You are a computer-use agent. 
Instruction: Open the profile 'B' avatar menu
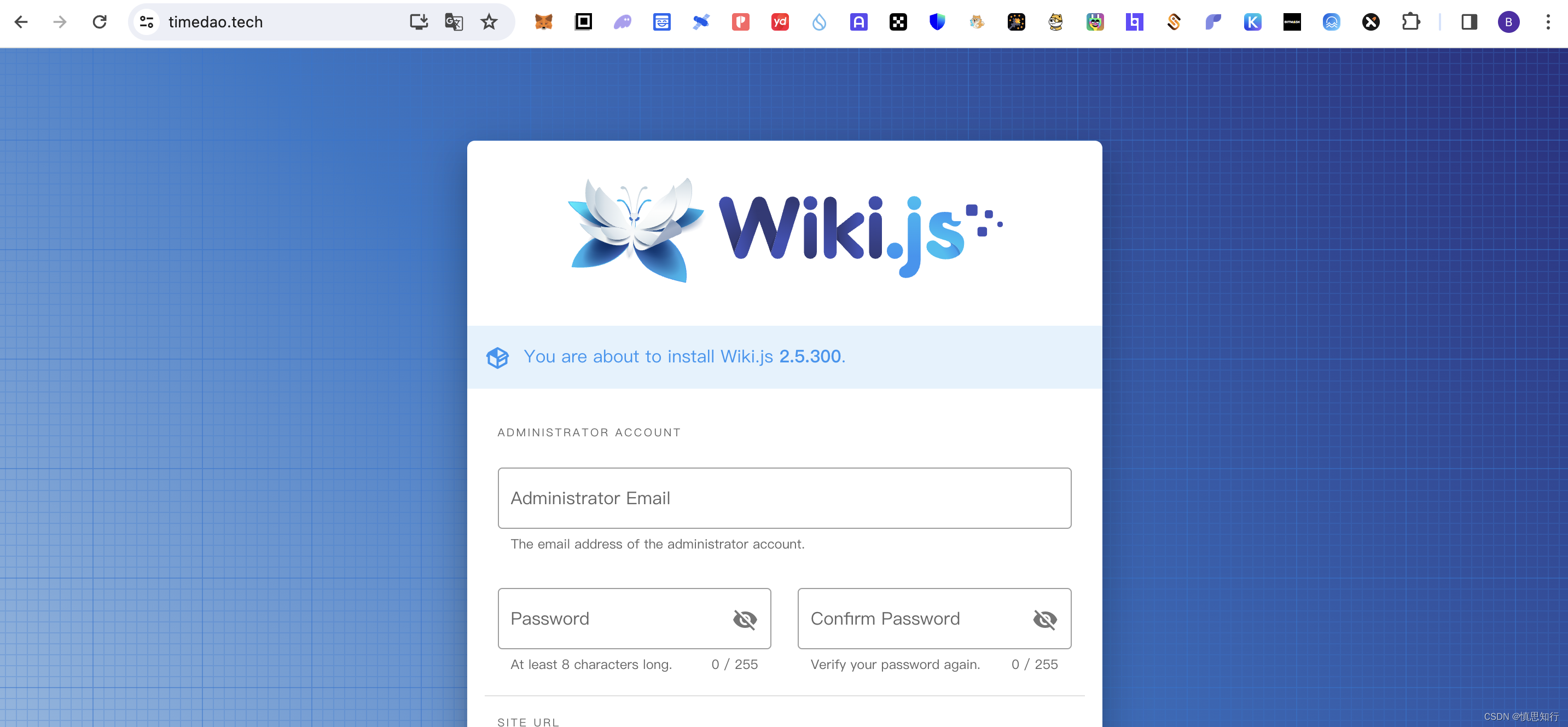pyautogui.click(x=1508, y=22)
